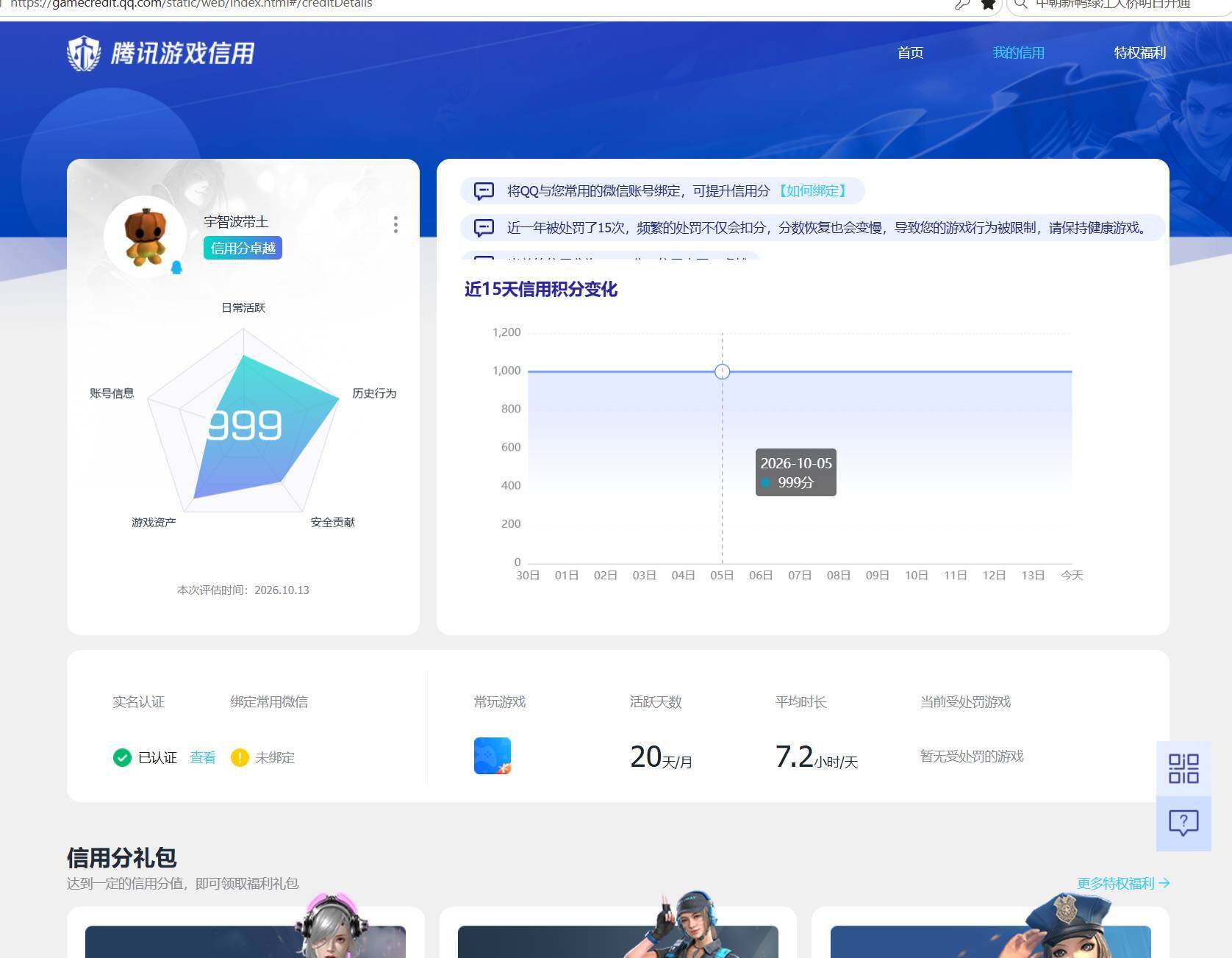Viewport: 1232px width, 958px height.
Task: Open 特权福利 navigation tab
Action: 1139,53
